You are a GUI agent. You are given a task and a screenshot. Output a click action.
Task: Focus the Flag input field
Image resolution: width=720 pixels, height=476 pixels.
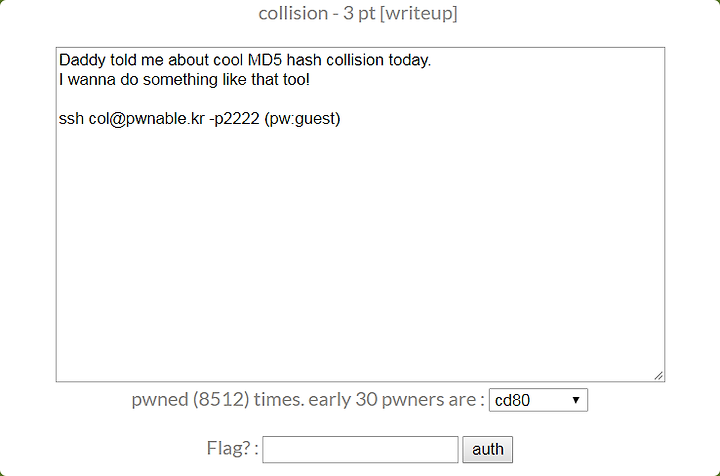[x=360, y=449]
